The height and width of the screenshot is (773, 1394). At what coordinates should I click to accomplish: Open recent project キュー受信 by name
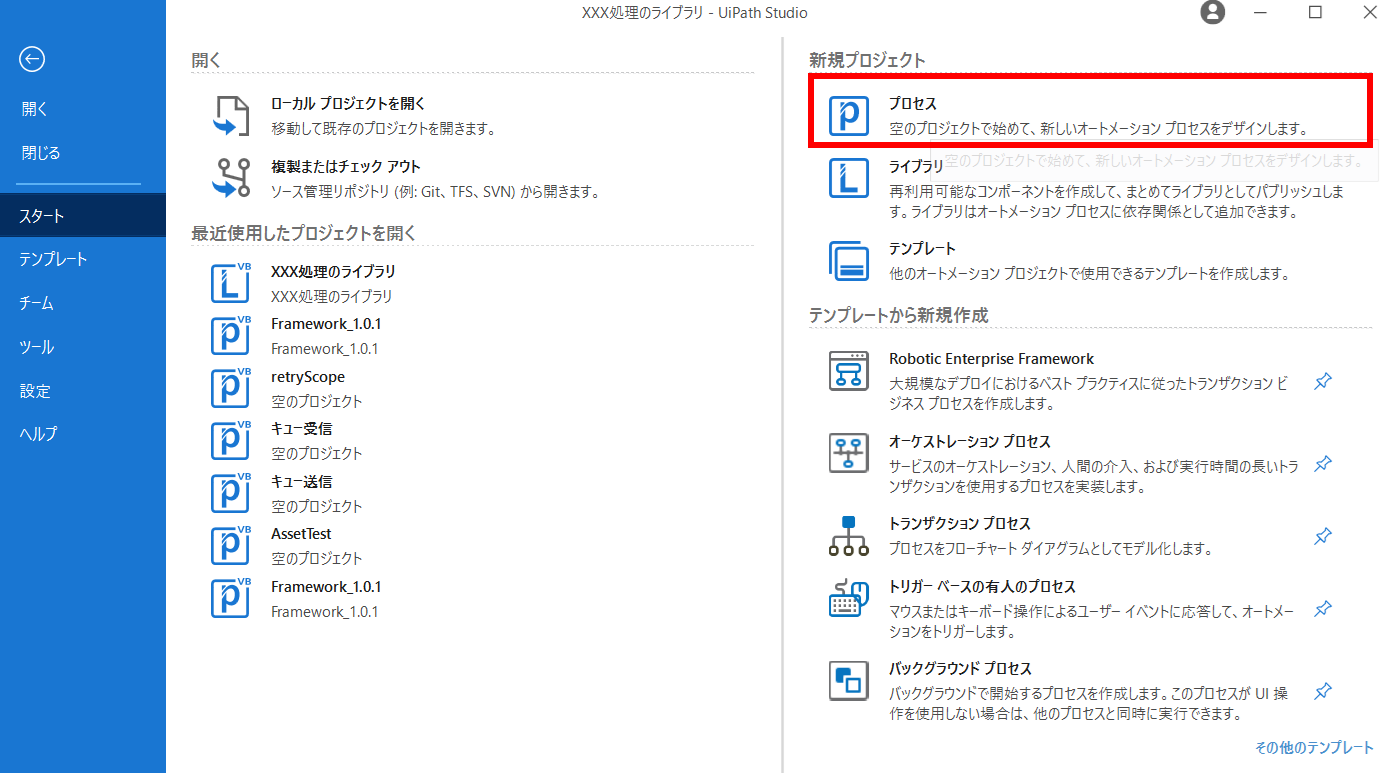(302, 429)
